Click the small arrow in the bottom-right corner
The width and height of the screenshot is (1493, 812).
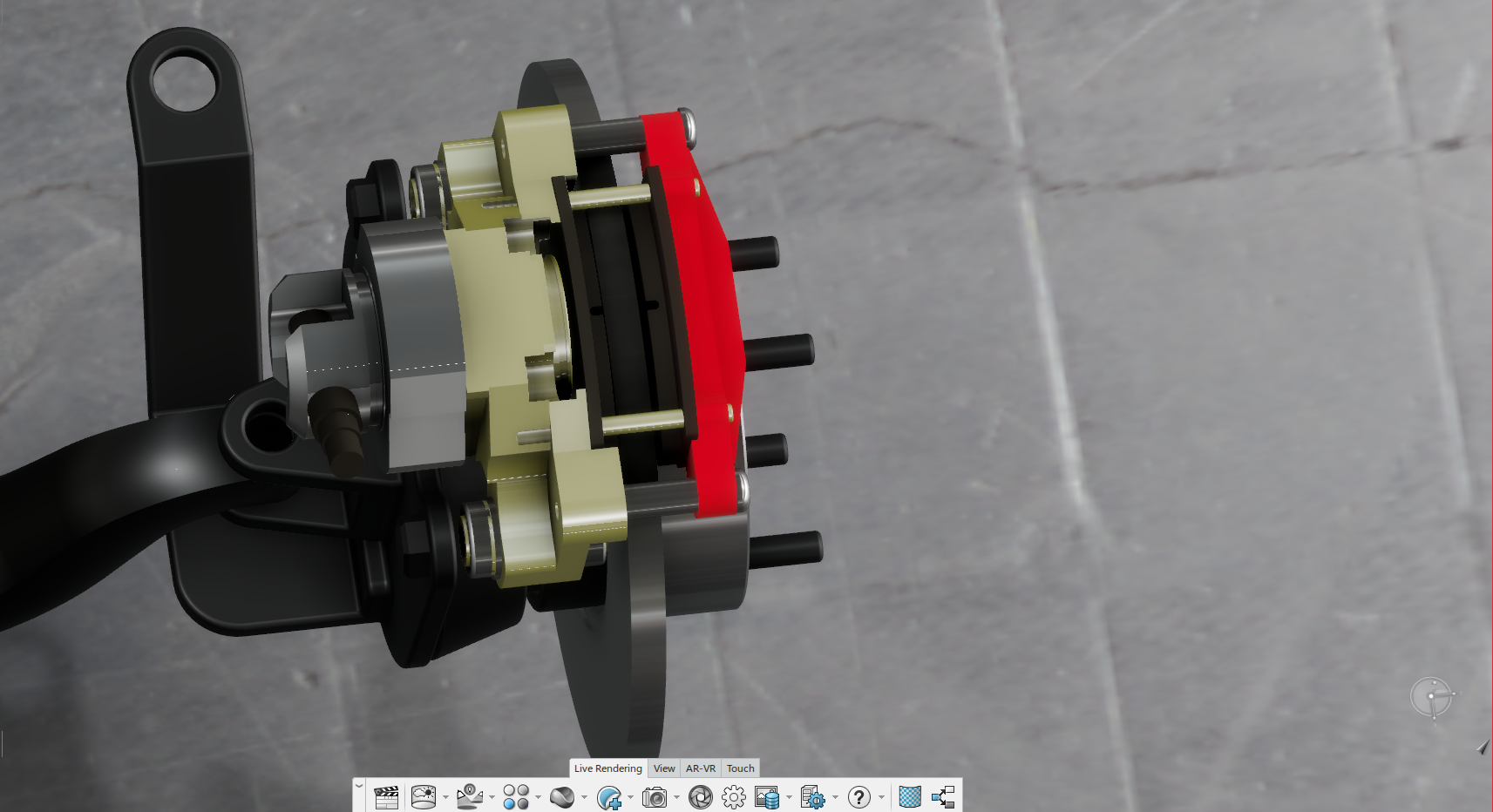(x=1483, y=748)
